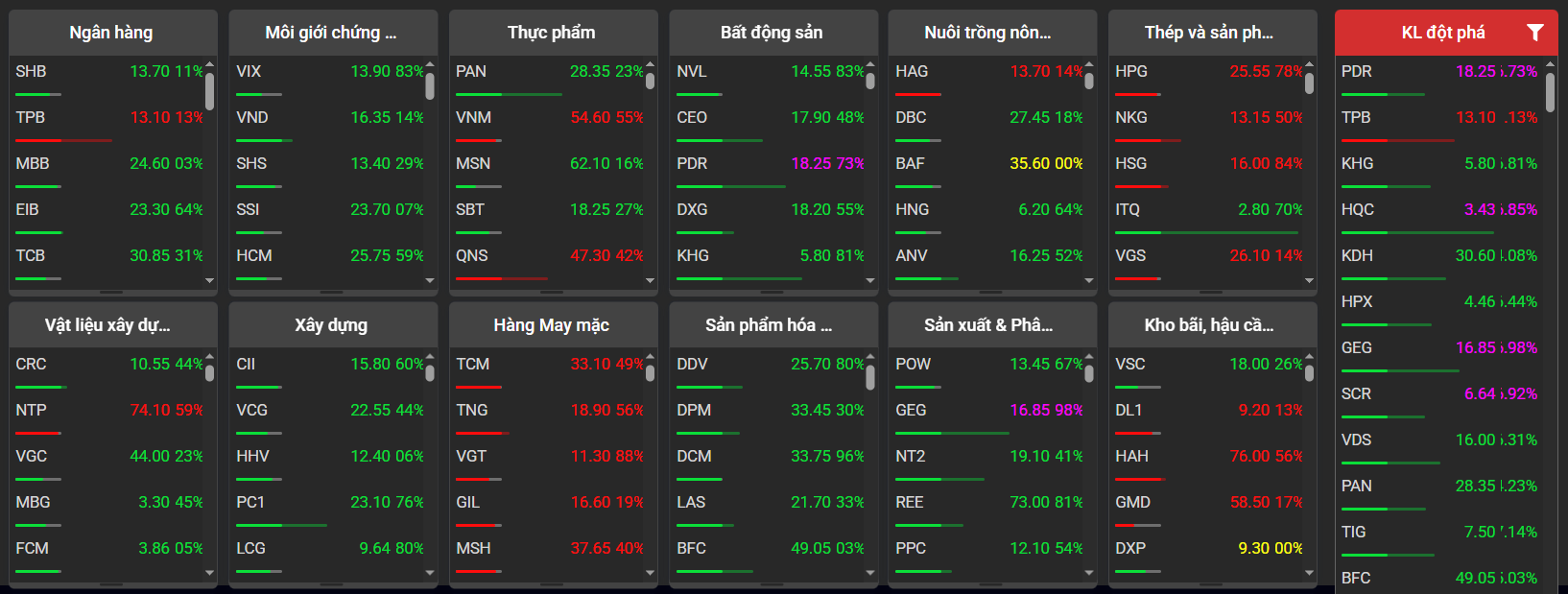Open the Sản xuất & Phâ... sector header
The height and width of the screenshot is (594, 1568).
(992, 325)
